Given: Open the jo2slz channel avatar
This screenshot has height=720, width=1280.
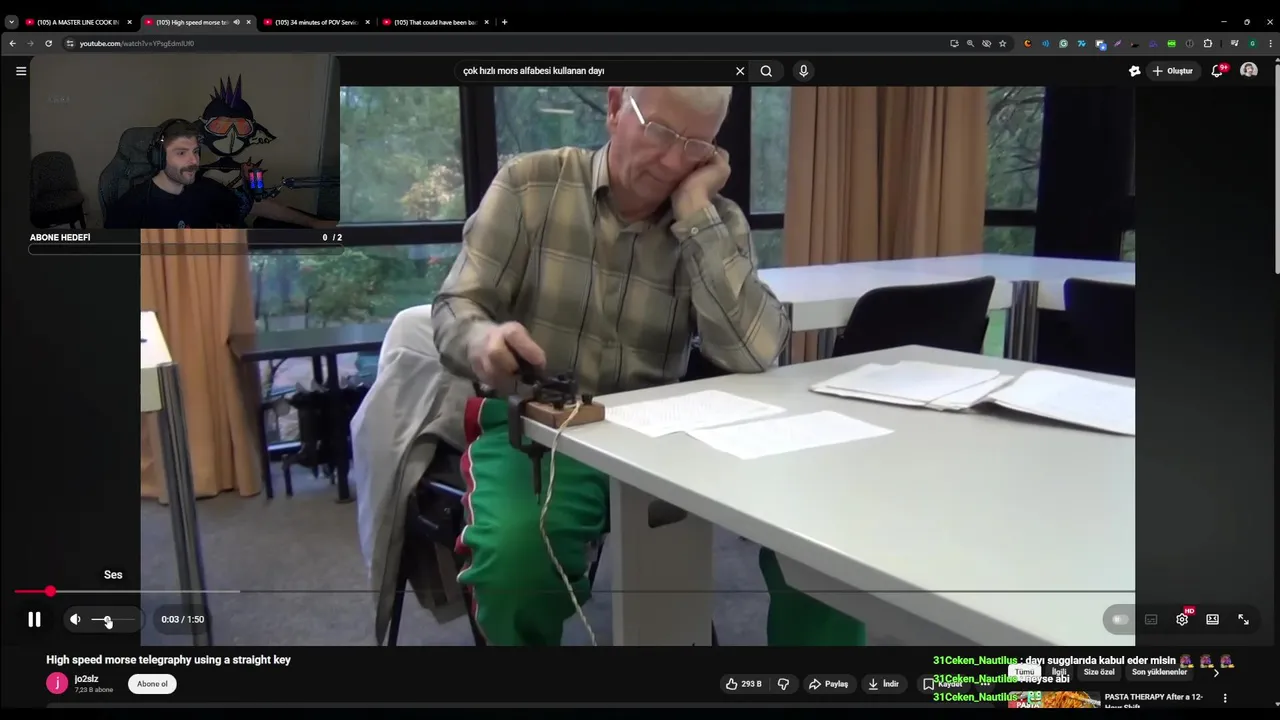Looking at the screenshot, I should point(57,683).
